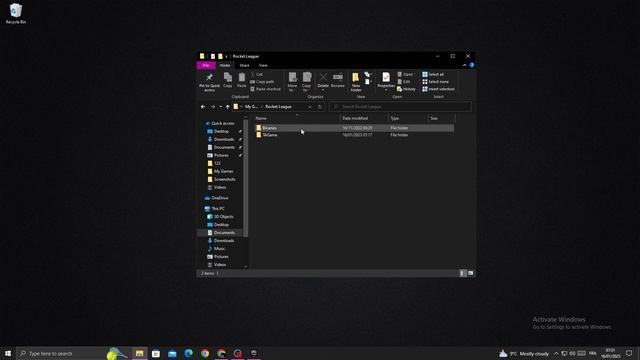Viewport: 640px width, 360px height.
Task: Switch to Large icons view in status bar
Action: (x=470, y=273)
